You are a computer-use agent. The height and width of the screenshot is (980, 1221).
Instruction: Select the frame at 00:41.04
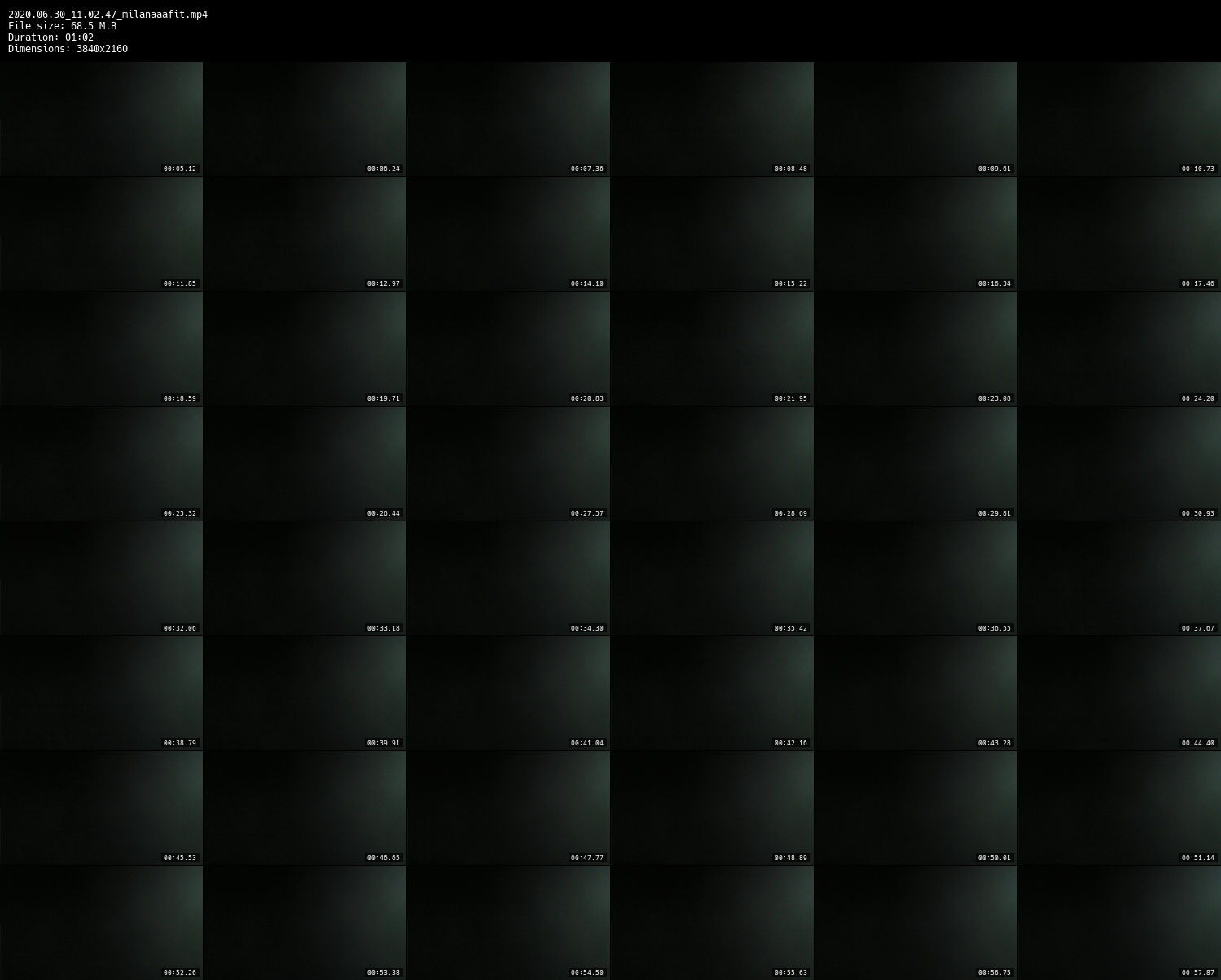point(508,693)
